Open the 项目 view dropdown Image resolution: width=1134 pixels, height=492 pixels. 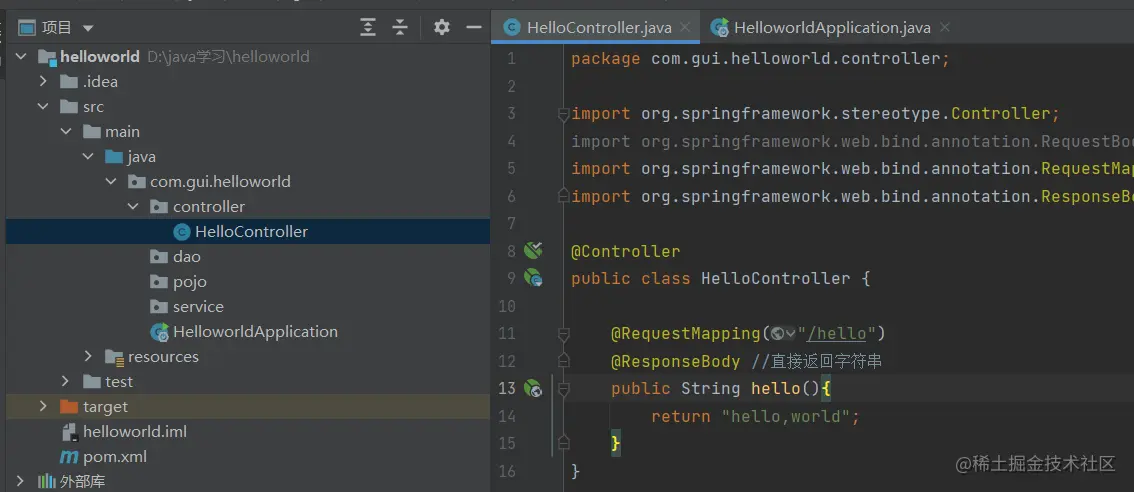tap(88, 28)
